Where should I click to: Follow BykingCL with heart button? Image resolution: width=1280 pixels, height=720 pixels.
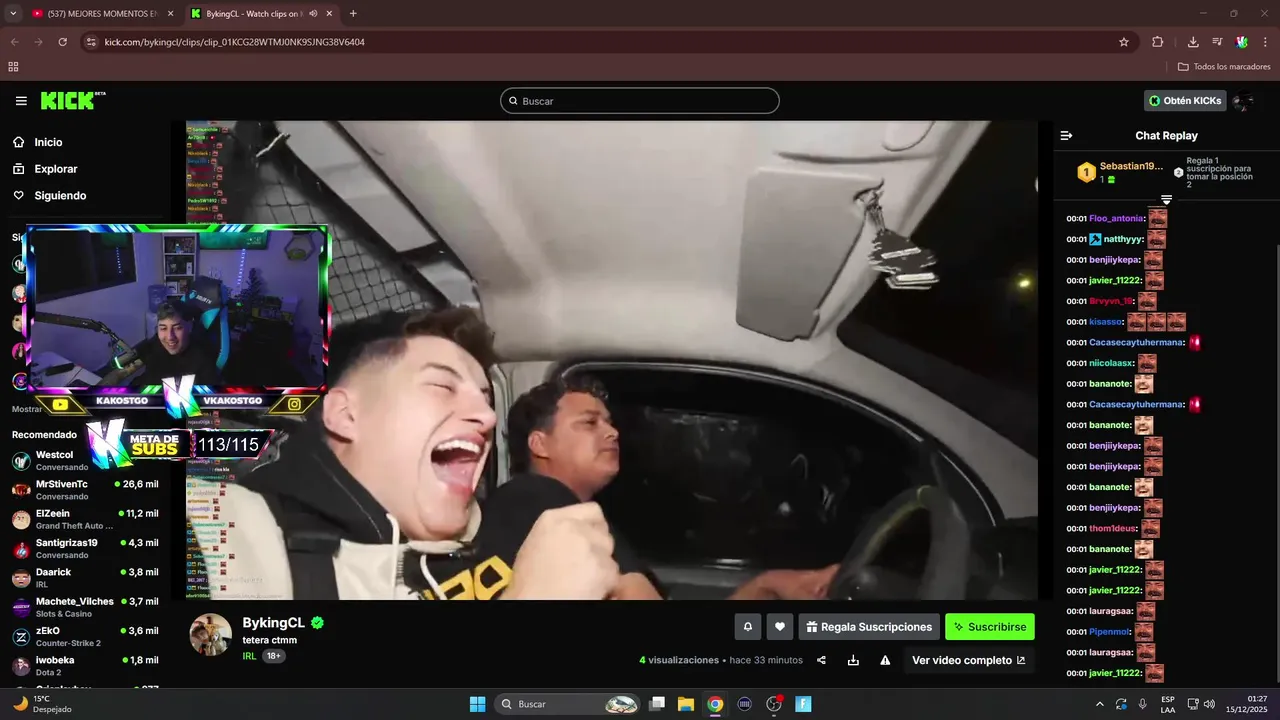click(780, 627)
